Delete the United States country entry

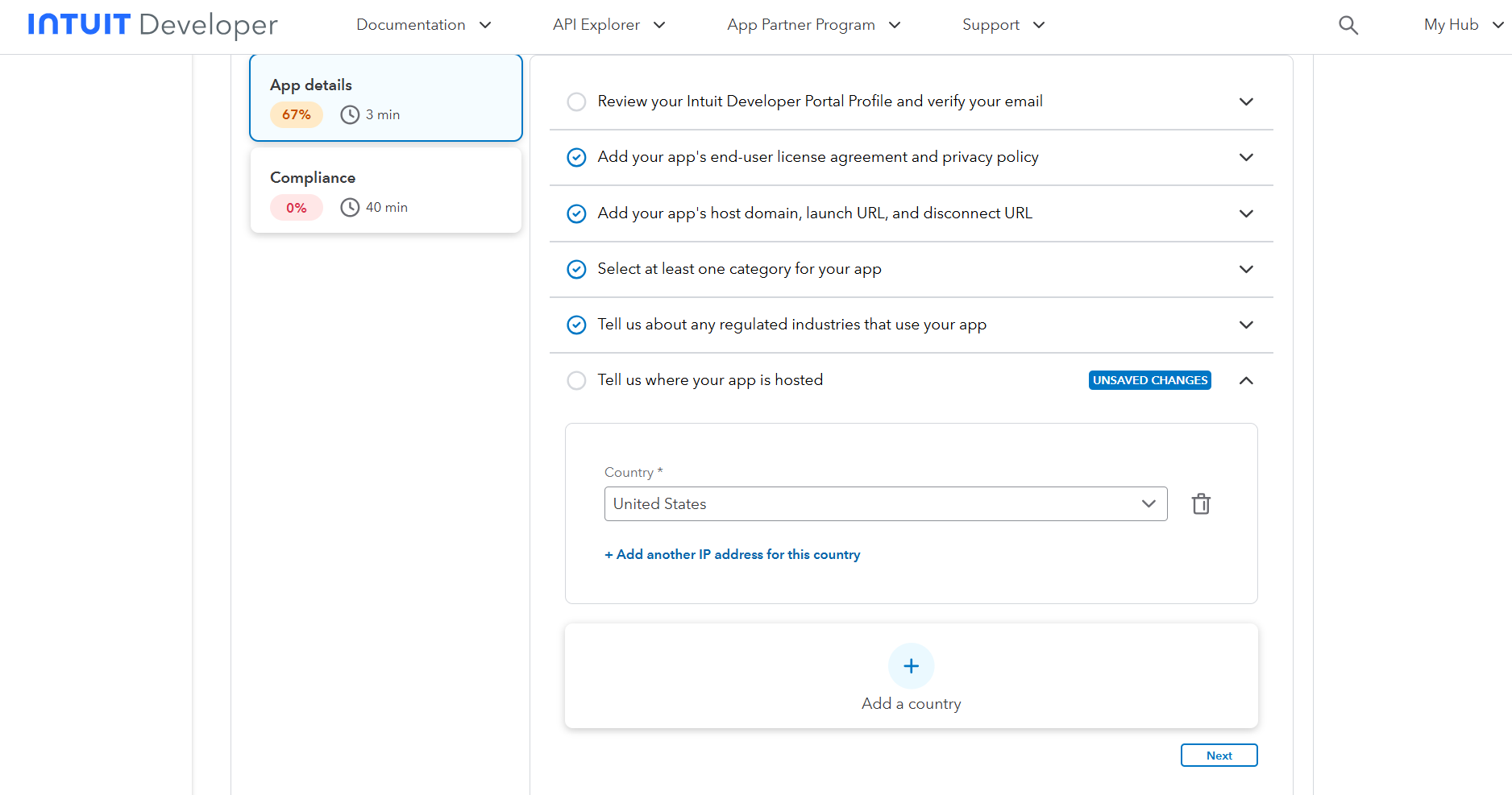click(1201, 504)
